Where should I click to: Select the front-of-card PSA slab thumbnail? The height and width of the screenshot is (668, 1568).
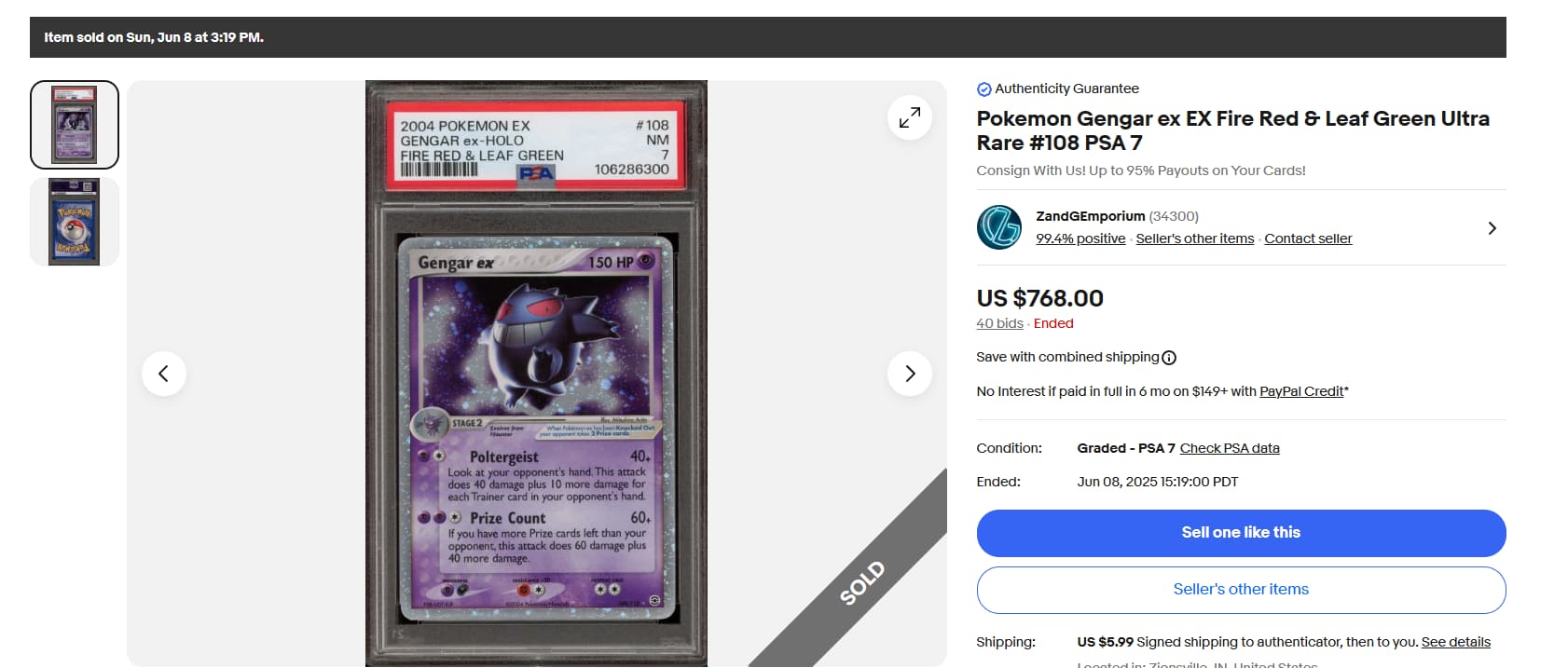[x=75, y=125]
